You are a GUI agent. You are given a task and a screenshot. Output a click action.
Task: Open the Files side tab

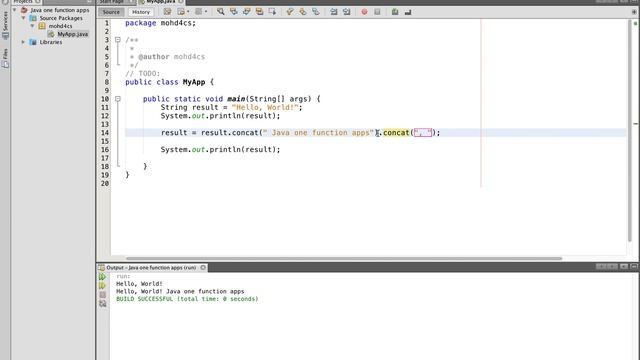(x=5, y=58)
